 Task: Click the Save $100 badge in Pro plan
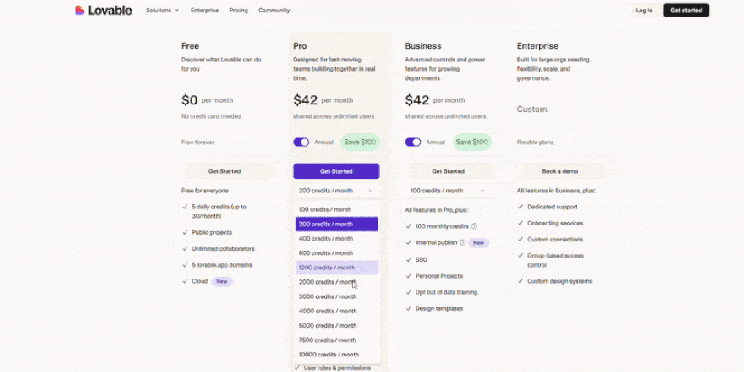(360, 142)
